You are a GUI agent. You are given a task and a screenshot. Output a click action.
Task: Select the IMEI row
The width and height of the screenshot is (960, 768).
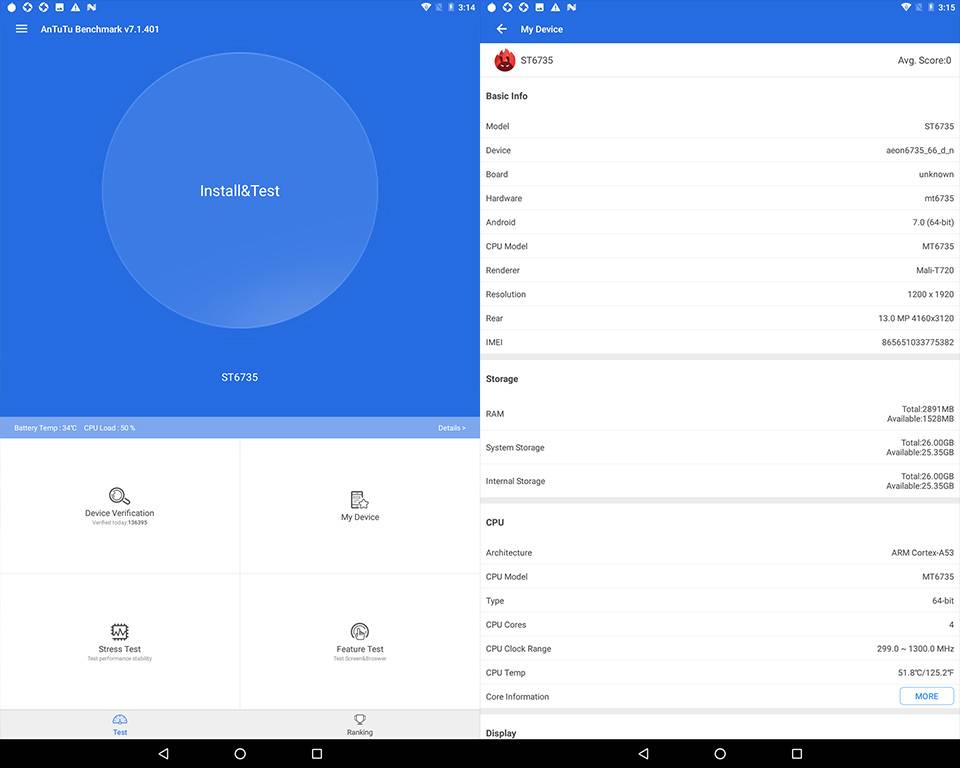coord(720,342)
